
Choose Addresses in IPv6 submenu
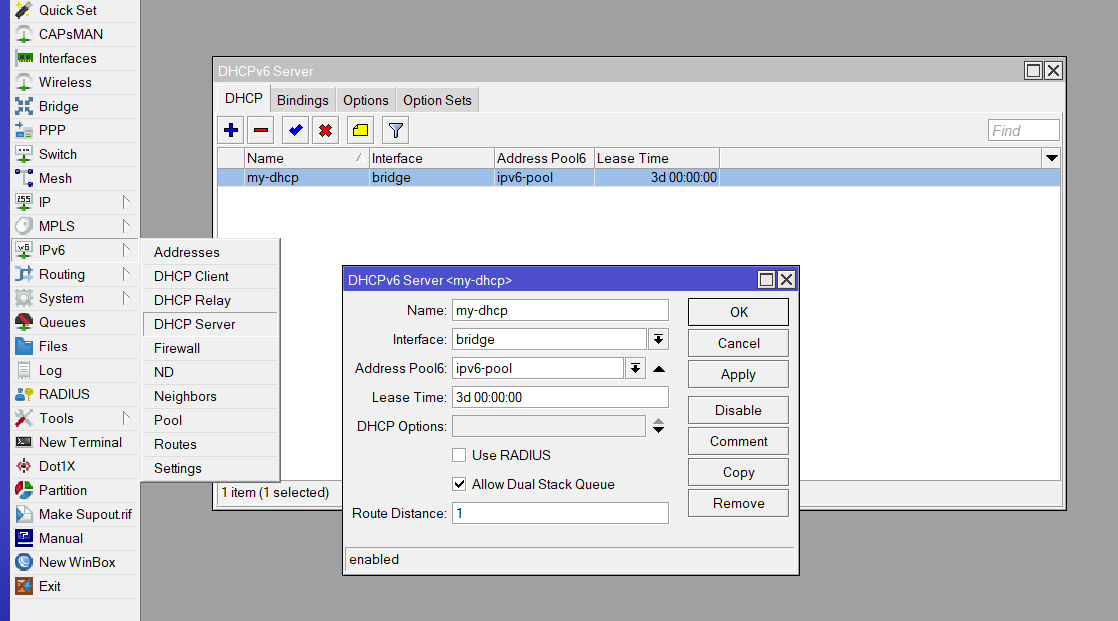coord(210,252)
